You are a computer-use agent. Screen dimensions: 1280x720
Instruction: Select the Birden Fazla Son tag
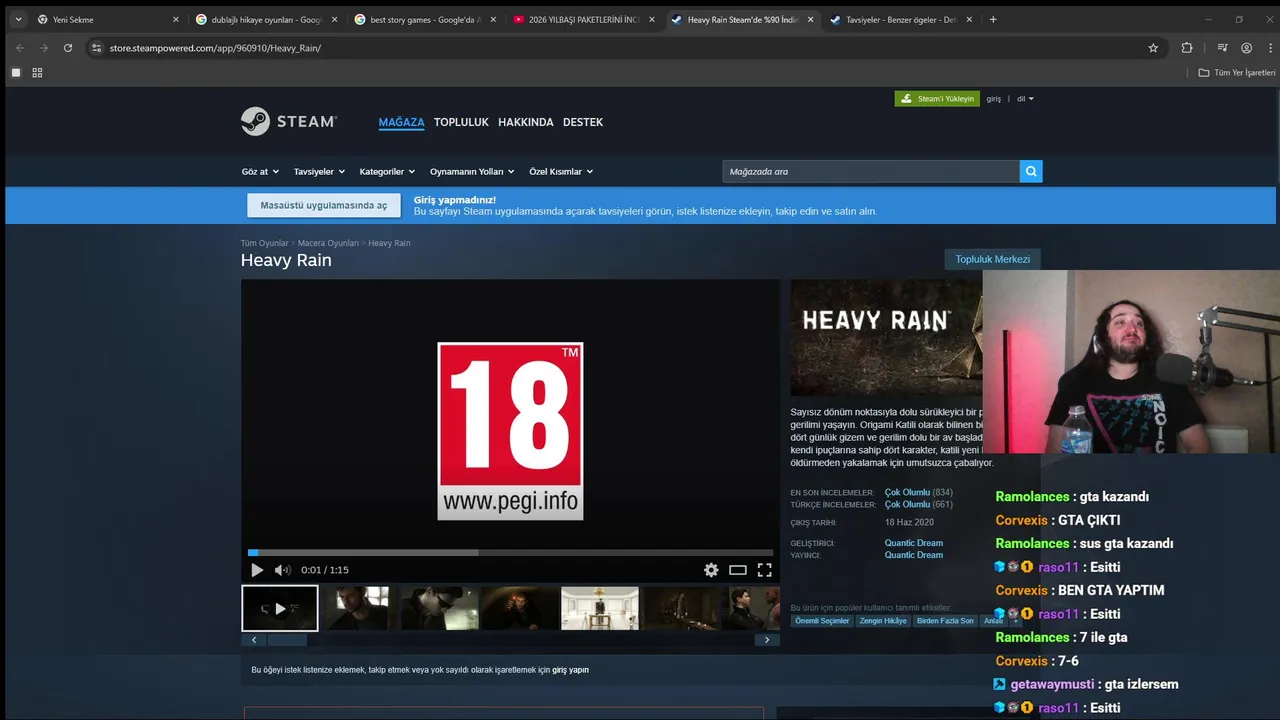coord(945,621)
